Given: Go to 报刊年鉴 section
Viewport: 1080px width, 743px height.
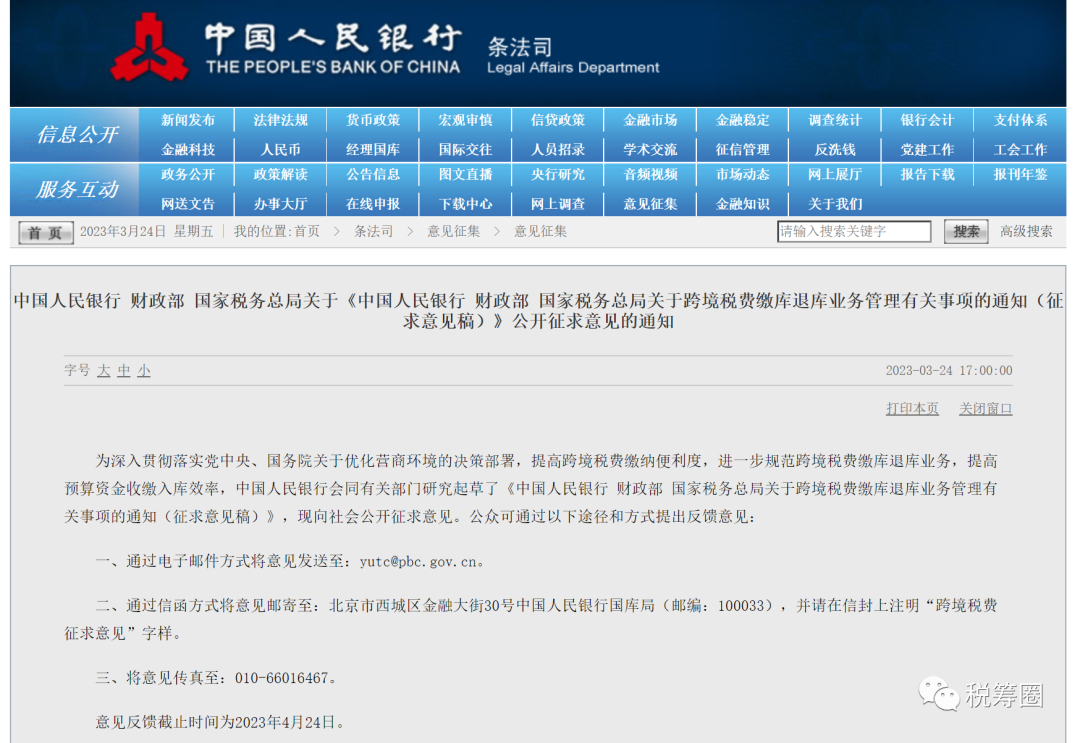Looking at the screenshot, I should 1020,175.
